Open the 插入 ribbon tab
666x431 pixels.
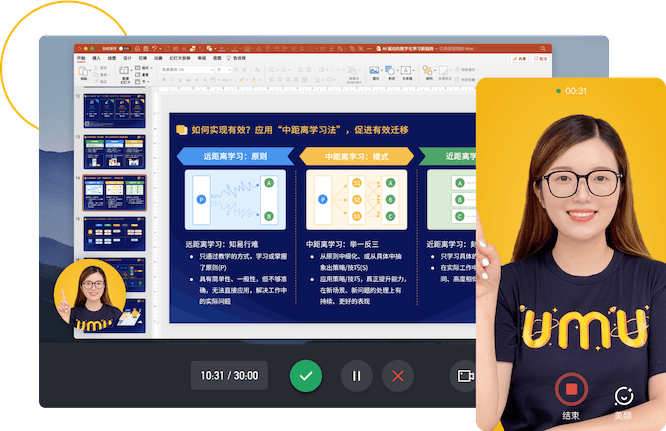click(97, 58)
